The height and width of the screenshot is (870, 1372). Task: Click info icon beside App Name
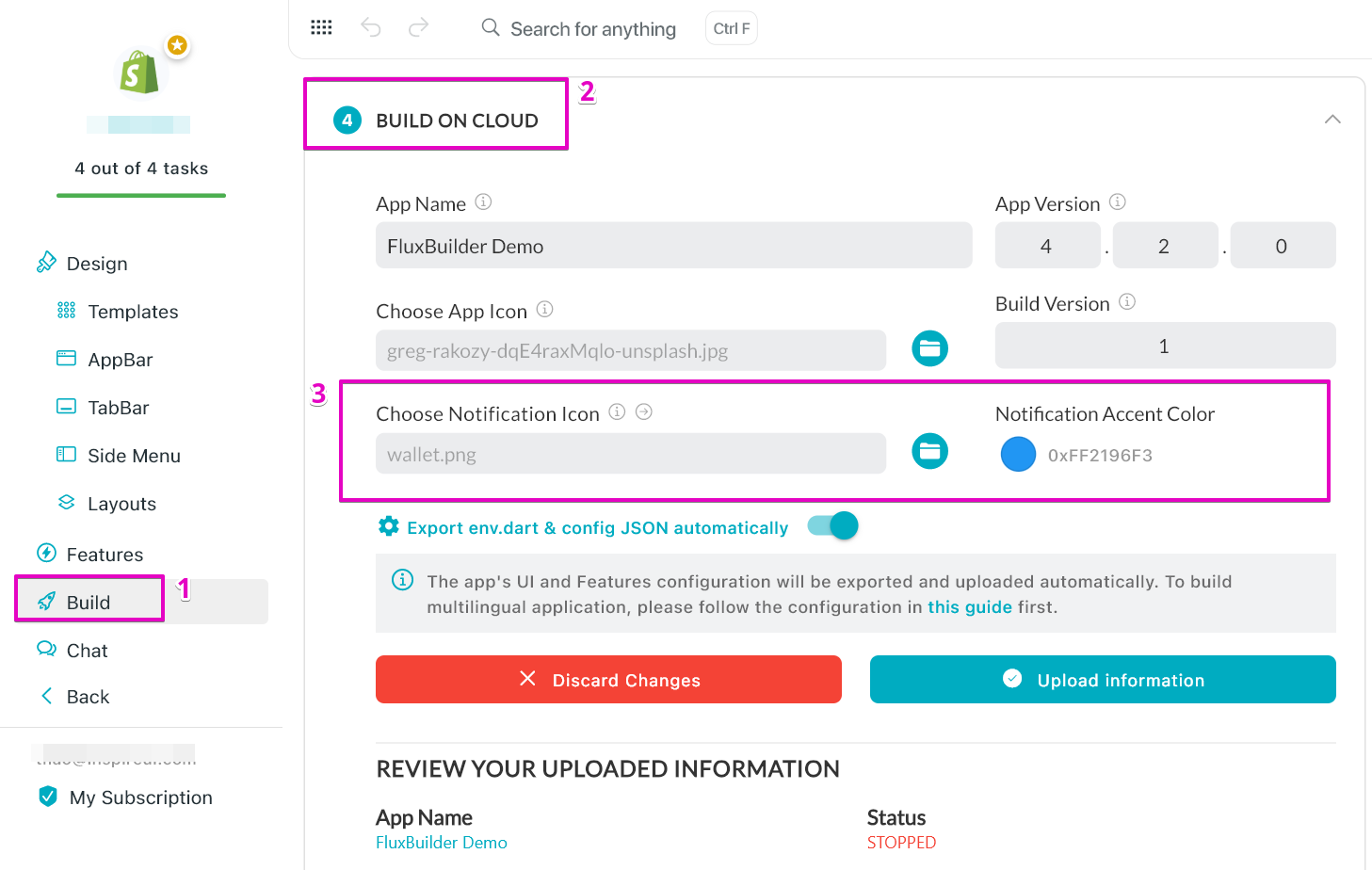pos(483,202)
